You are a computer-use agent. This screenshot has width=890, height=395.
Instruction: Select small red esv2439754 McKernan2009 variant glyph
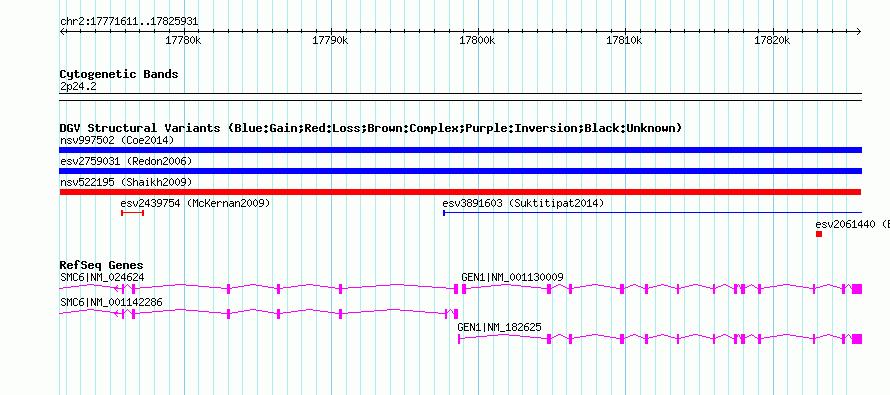(x=133, y=213)
